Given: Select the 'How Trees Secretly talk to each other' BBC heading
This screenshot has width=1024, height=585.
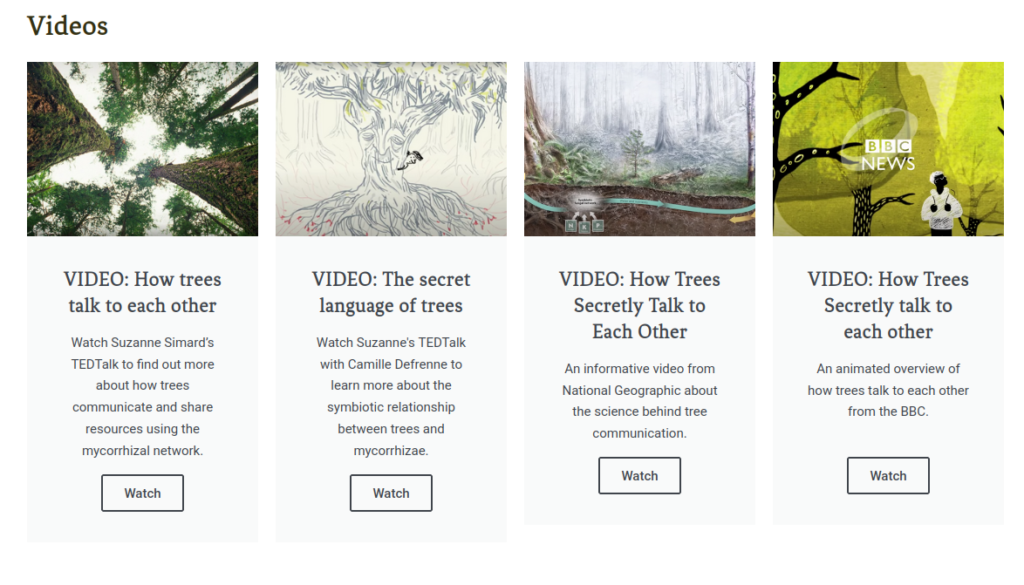Looking at the screenshot, I should pyautogui.click(x=888, y=306).
